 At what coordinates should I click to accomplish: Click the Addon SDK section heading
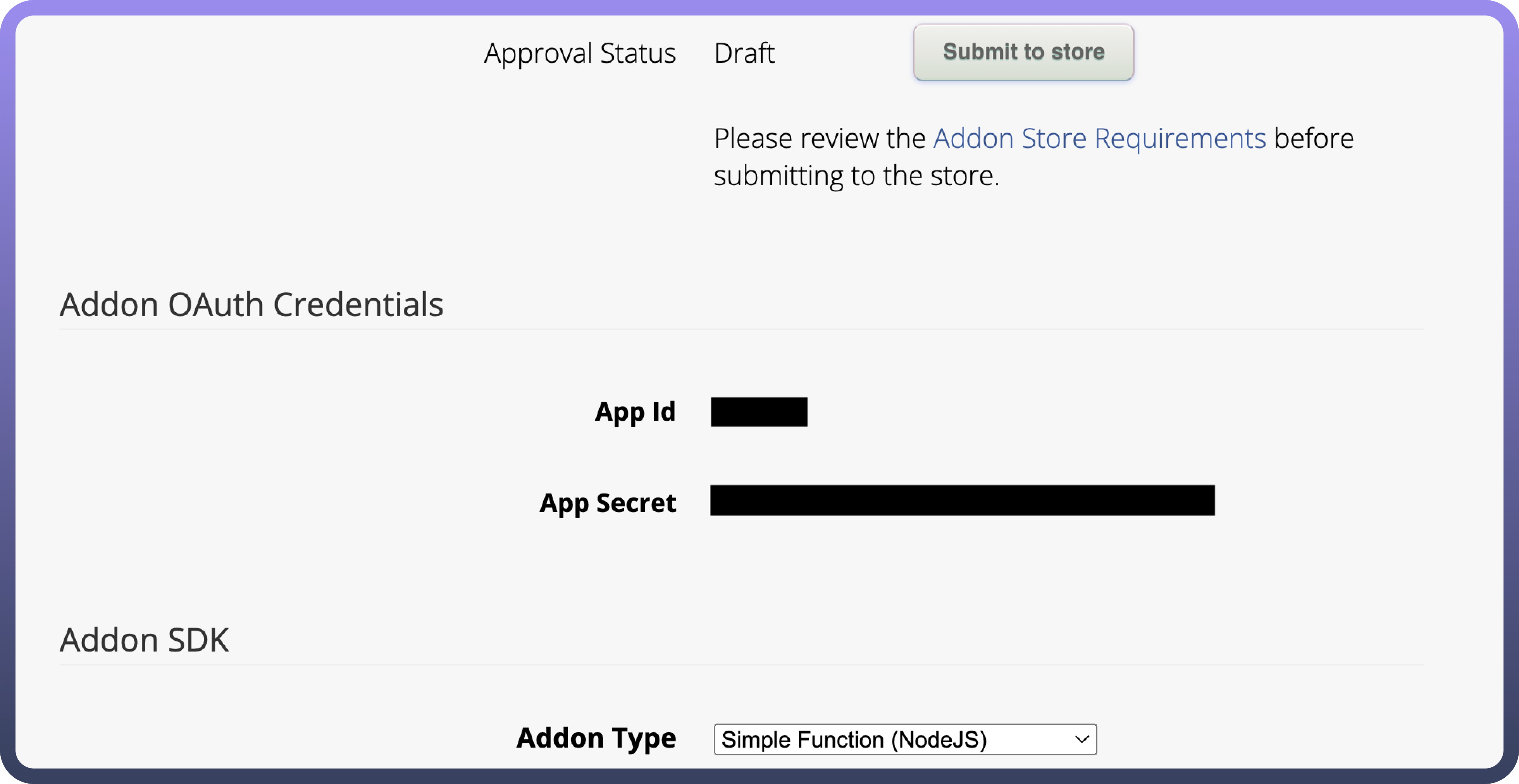tap(144, 640)
